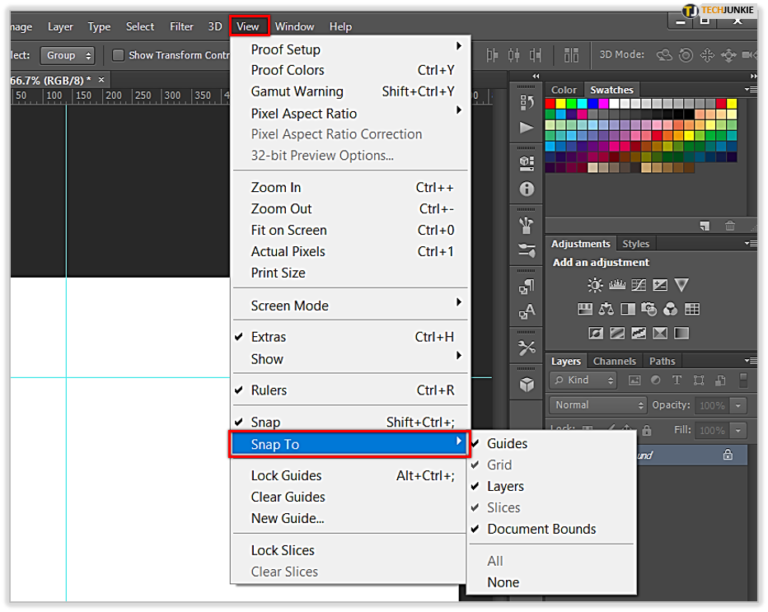Pick the pure red swatch in the top row
The width and height of the screenshot is (768, 612).
pyautogui.click(x=550, y=103)
